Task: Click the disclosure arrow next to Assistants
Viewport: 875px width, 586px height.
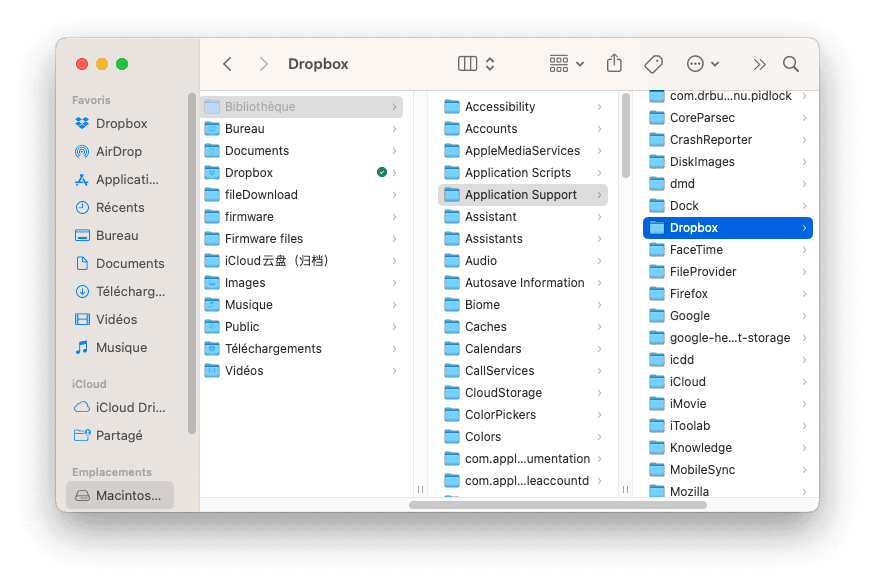Action: (x=598, y=238)
